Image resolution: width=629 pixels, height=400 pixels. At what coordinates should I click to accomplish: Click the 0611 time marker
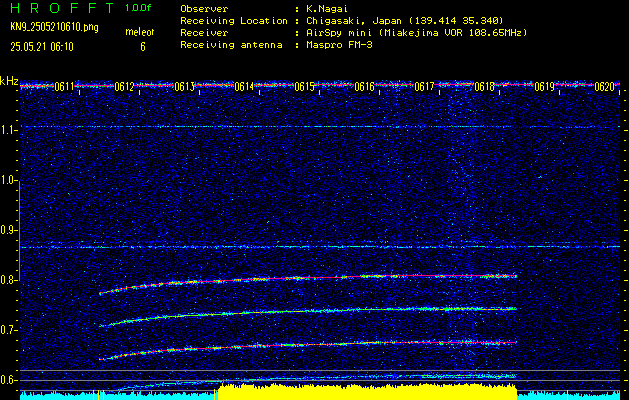click(65, 87)
